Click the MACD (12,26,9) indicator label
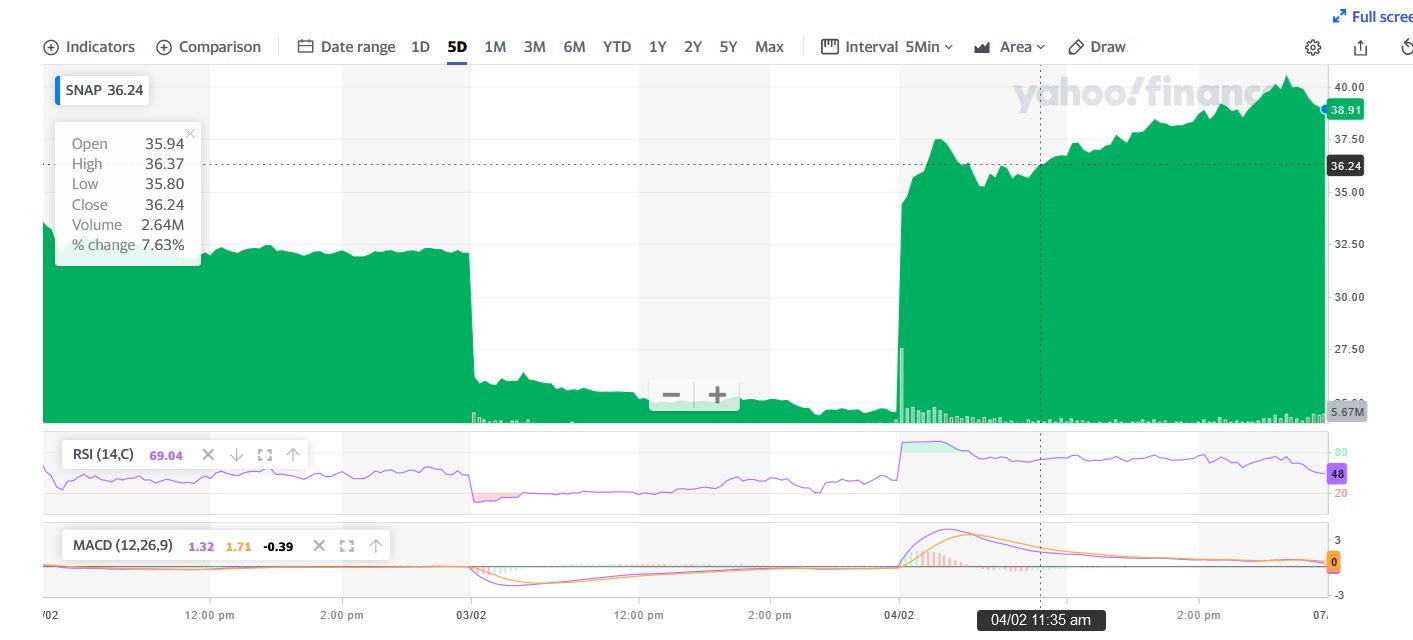 tap(123, 546)
